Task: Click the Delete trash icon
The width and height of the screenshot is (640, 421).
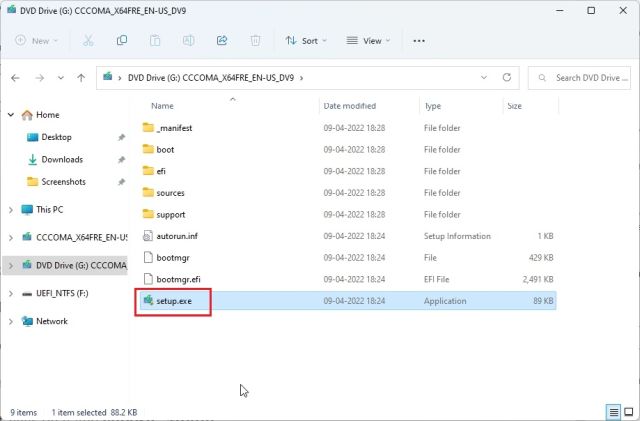Action: click(255, 40)
